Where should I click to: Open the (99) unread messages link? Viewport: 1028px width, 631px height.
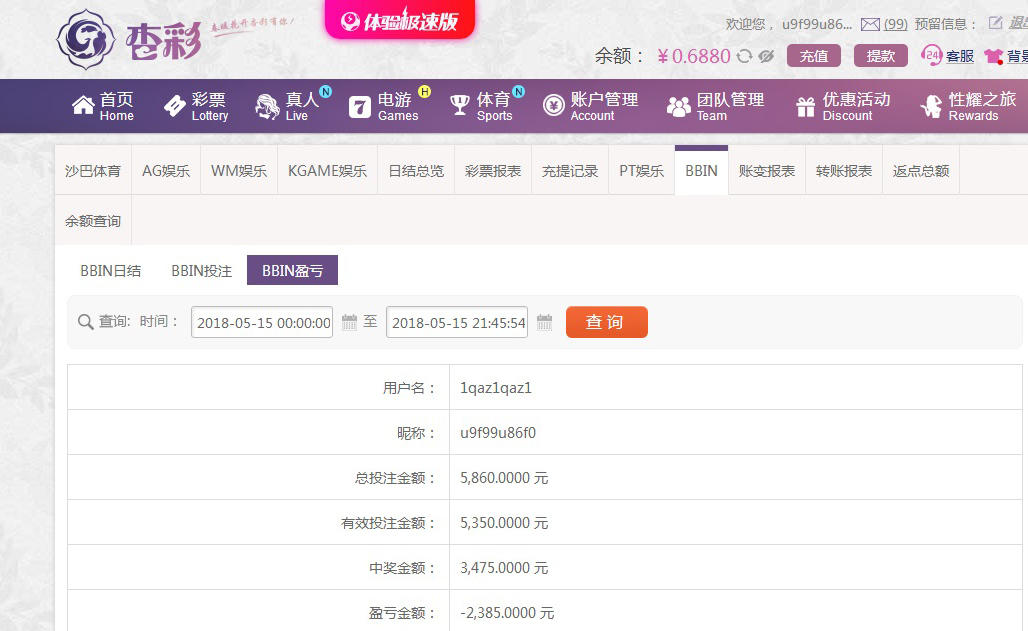(896, 24)
